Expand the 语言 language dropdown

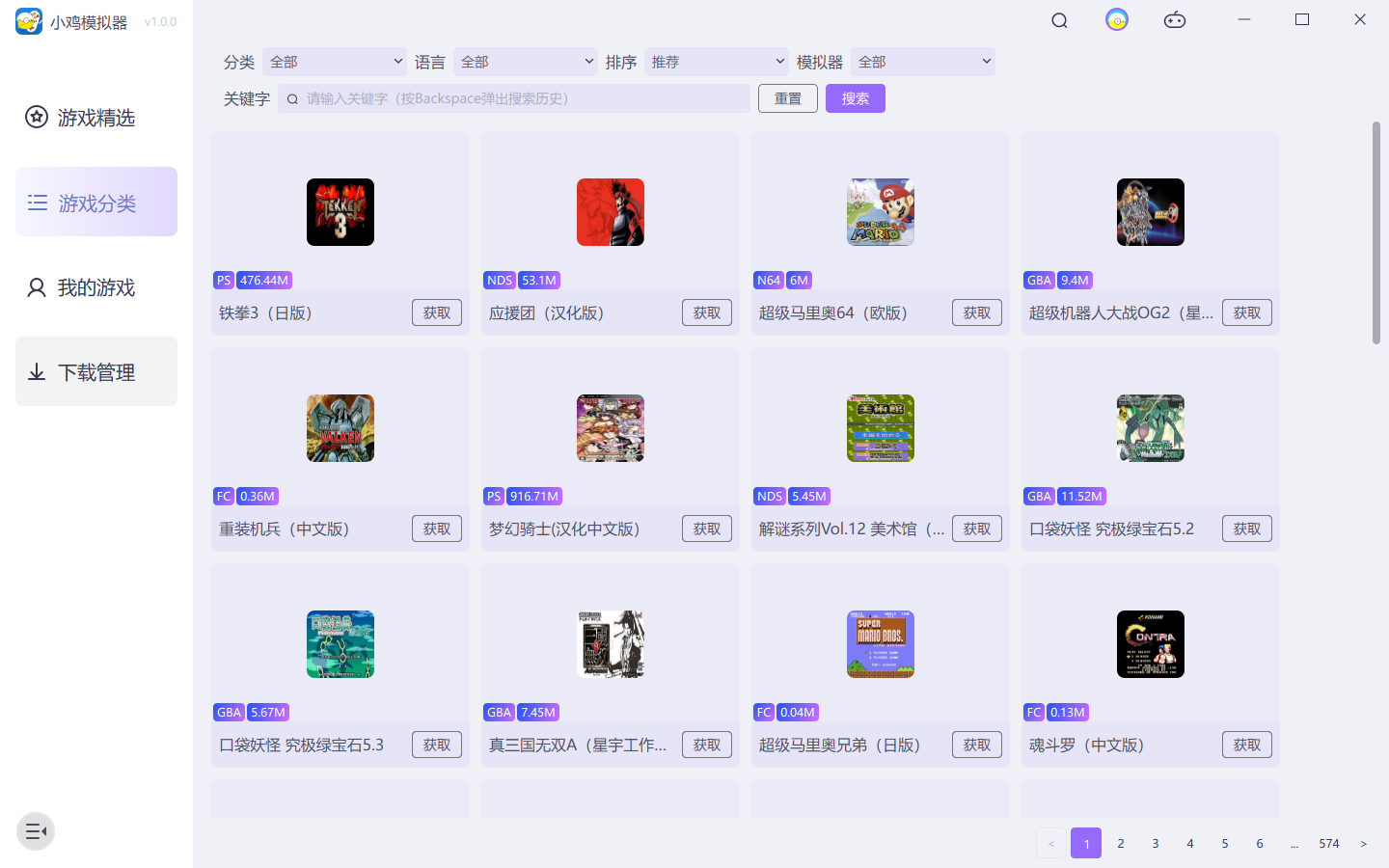526,62
